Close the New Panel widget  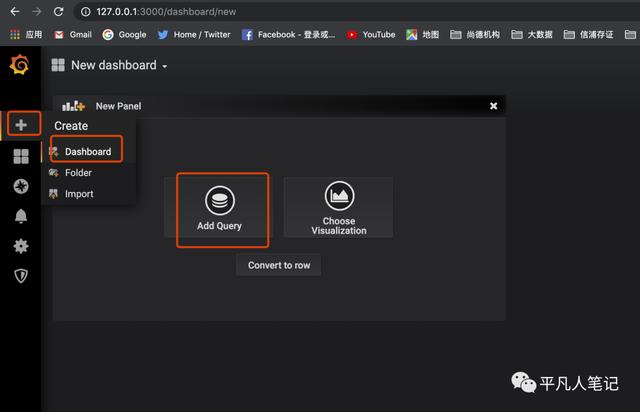[x=493, y=106]
